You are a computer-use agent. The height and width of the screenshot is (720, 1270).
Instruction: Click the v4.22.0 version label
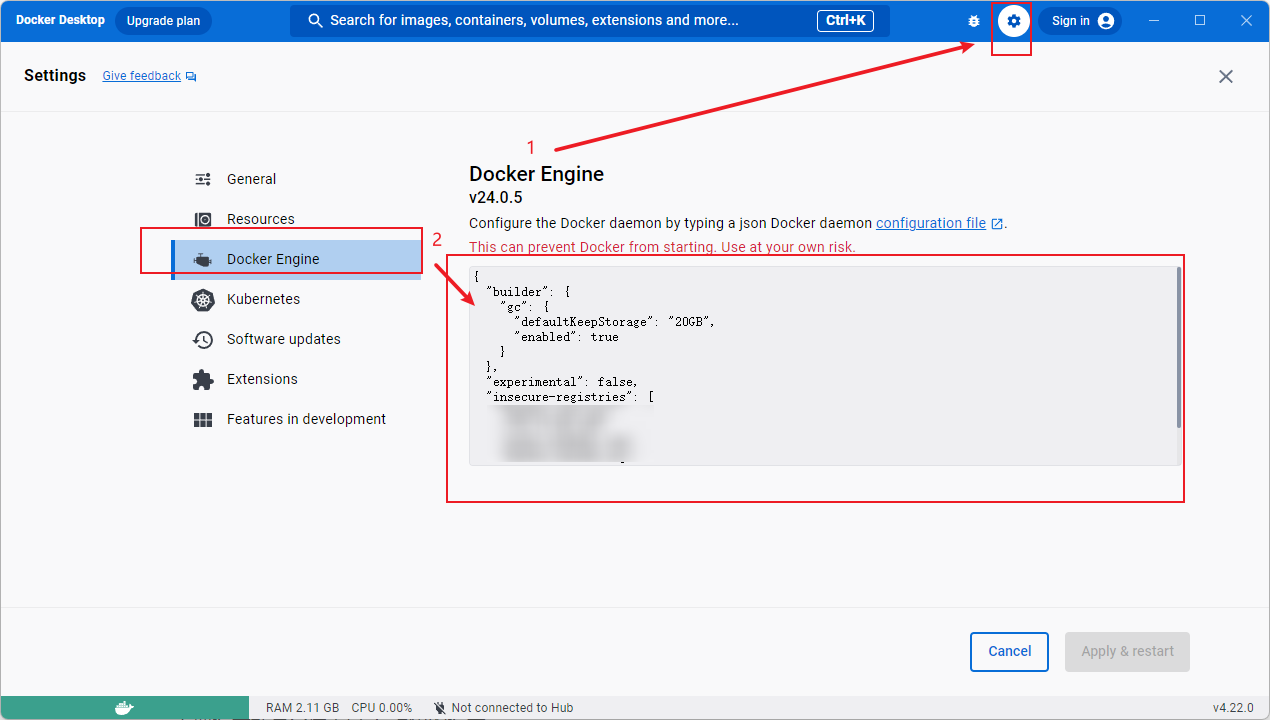pos(1233,708)
